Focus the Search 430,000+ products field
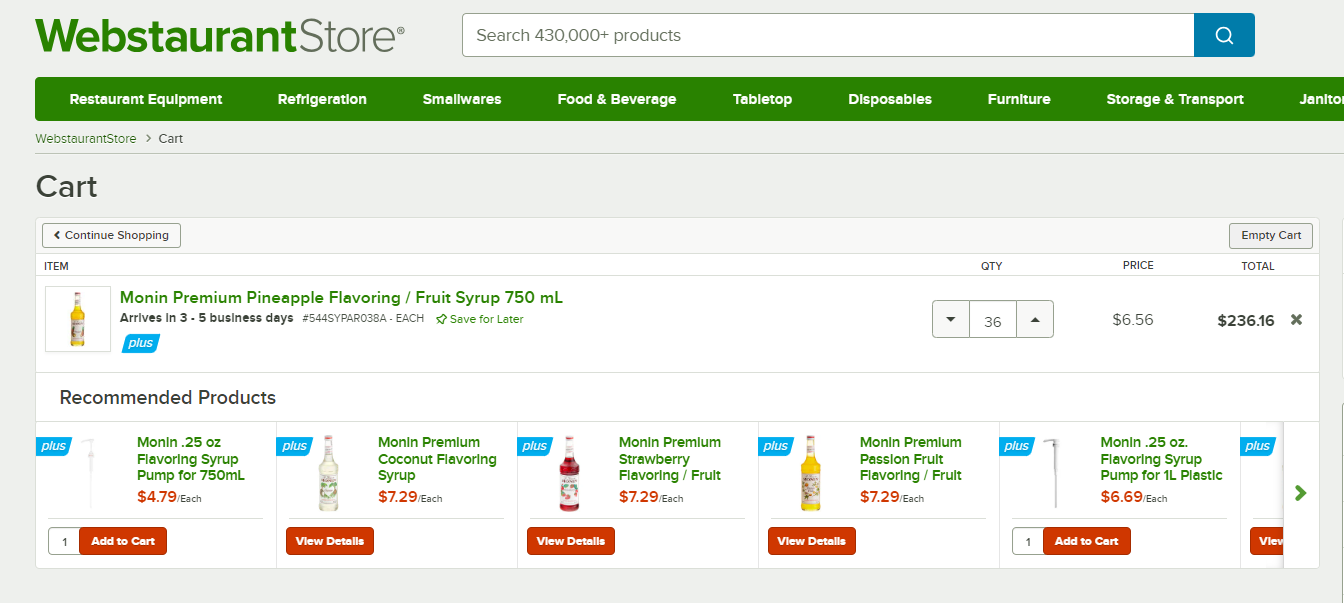This screenshot has height=603, width=1344. click(x=828, y=35)
